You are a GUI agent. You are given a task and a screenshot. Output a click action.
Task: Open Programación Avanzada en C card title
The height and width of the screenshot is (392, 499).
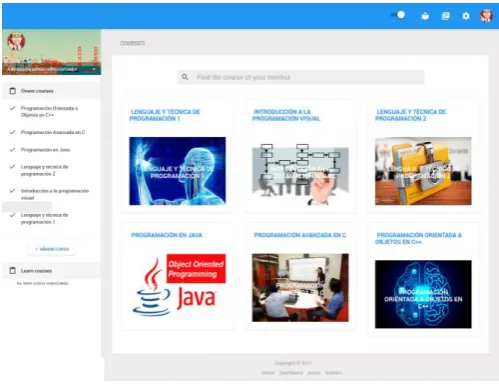[300, 235]
